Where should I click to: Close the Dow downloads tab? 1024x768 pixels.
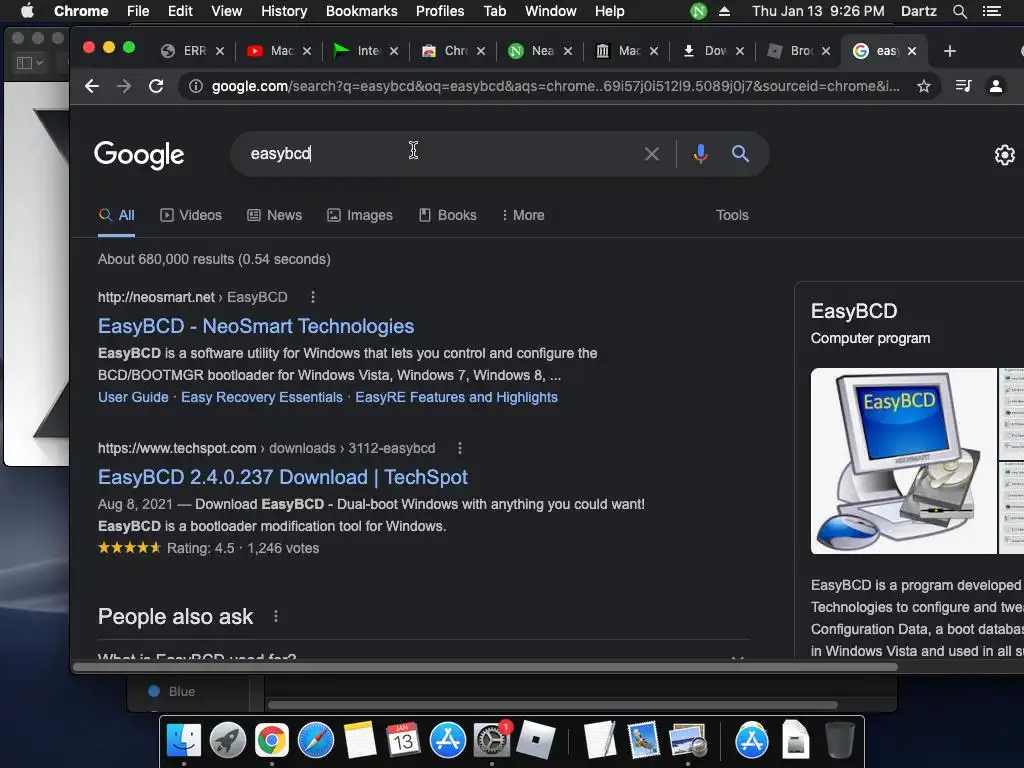(x=739, y=51)
